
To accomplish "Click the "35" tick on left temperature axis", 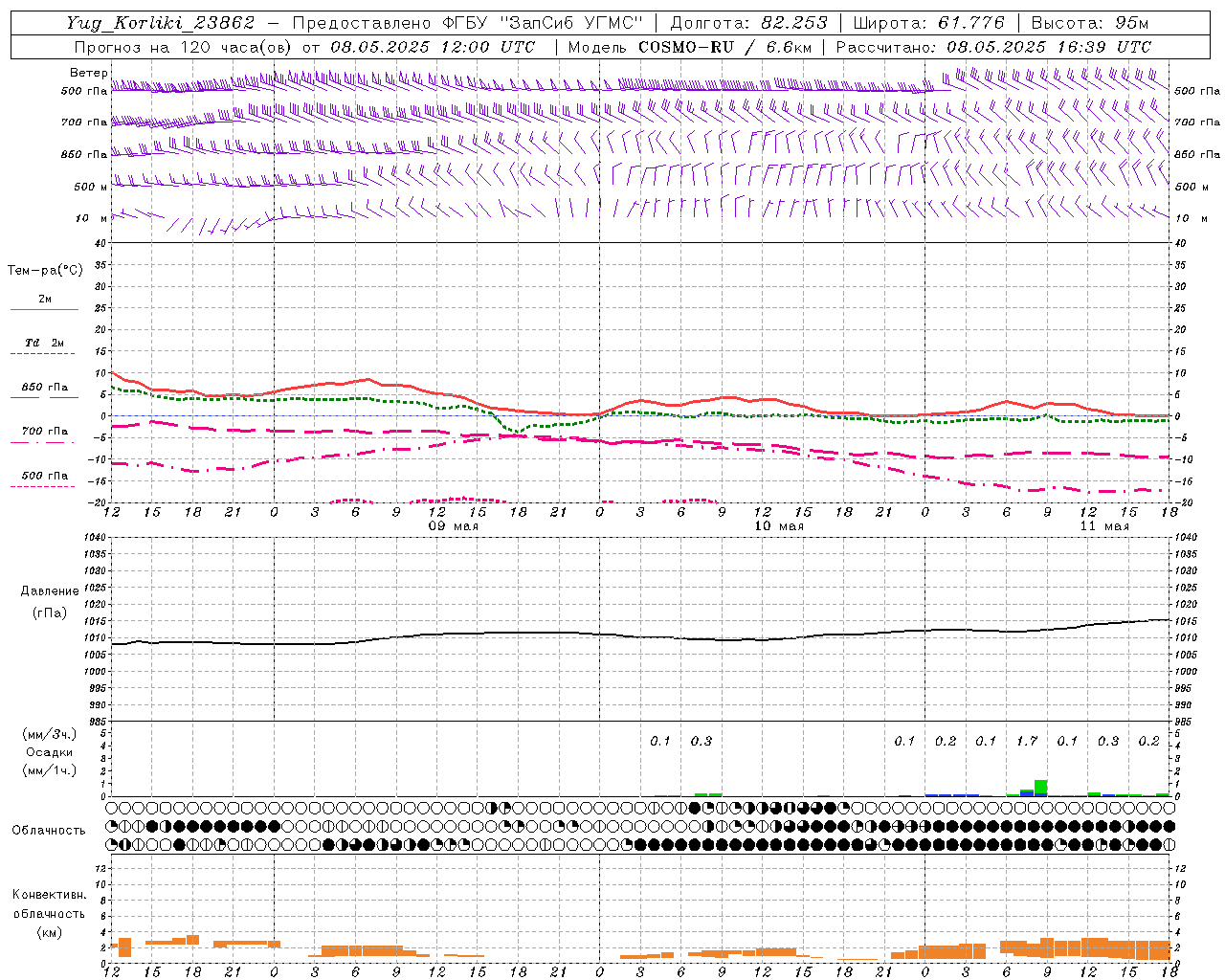I will tap(100, 265).
